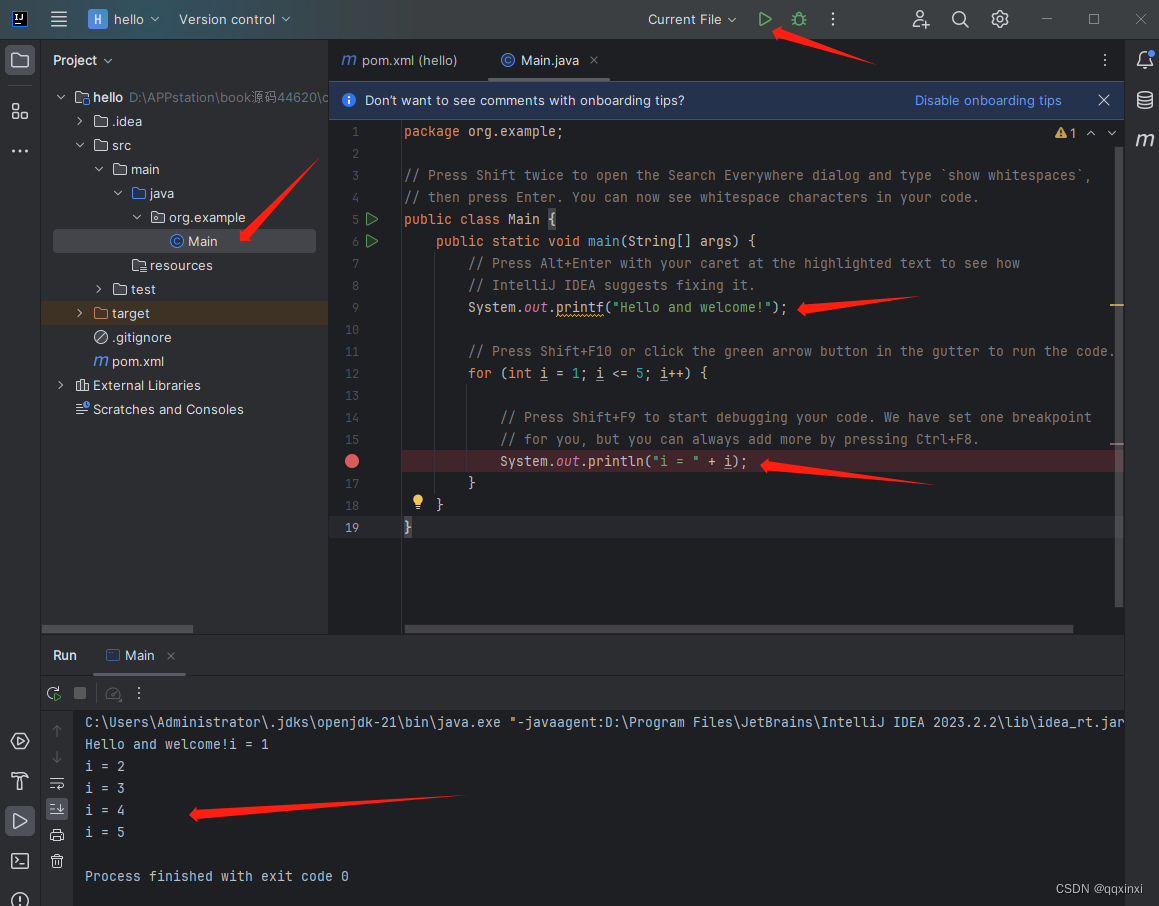
Task: Click the Rerun Main icon
Action: pos(54,693)
